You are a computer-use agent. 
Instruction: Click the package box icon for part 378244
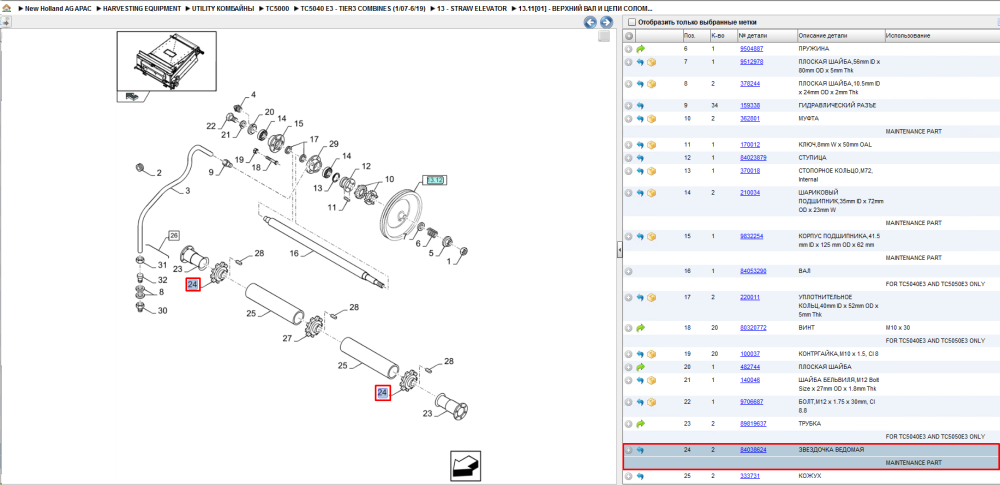[x=651, y=84]
